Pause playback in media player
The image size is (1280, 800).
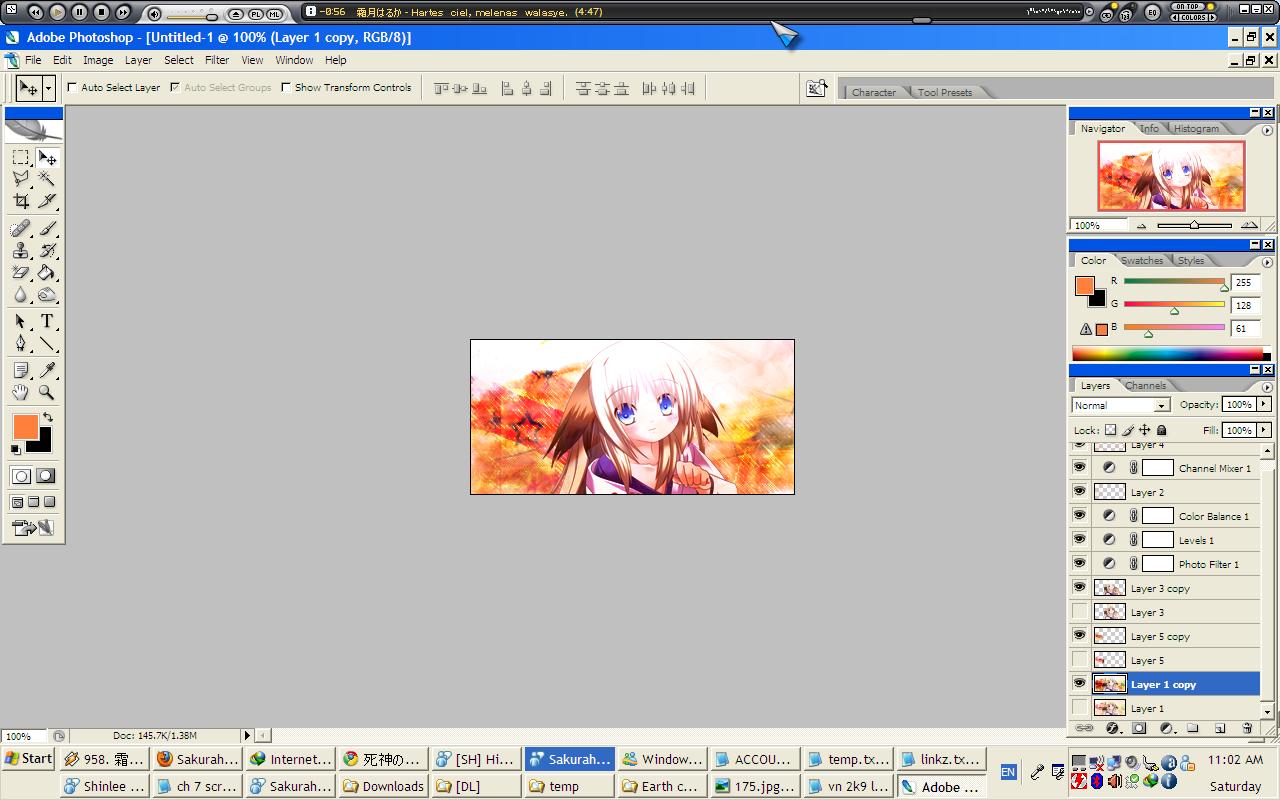tap(79, 12)
